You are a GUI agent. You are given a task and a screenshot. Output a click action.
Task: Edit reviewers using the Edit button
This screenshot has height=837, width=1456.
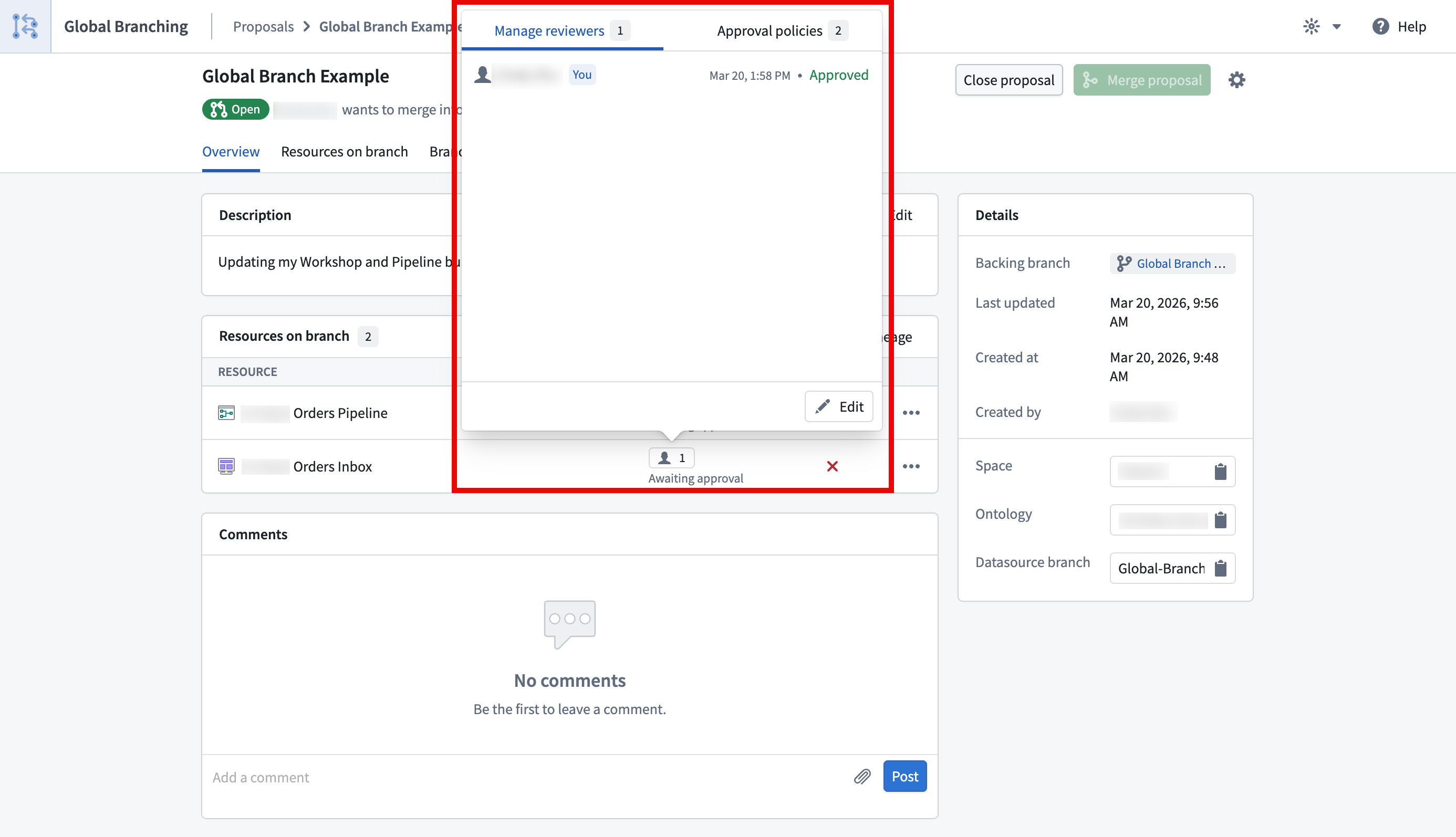(x=838, y=406)
